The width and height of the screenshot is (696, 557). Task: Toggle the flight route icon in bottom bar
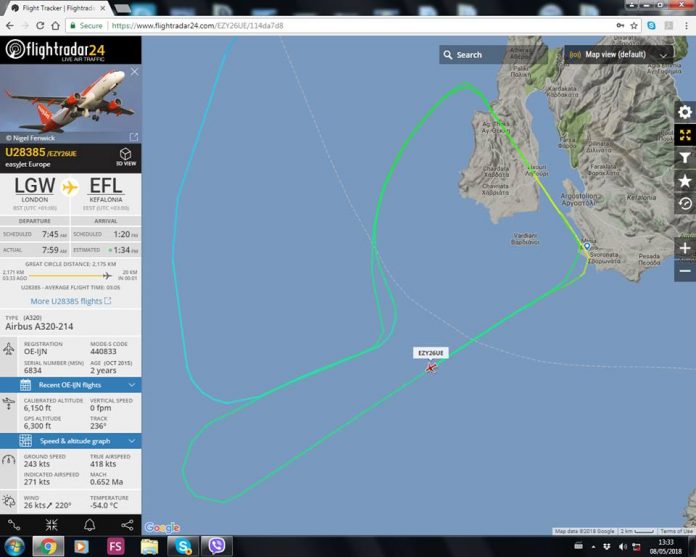point(13,525)
